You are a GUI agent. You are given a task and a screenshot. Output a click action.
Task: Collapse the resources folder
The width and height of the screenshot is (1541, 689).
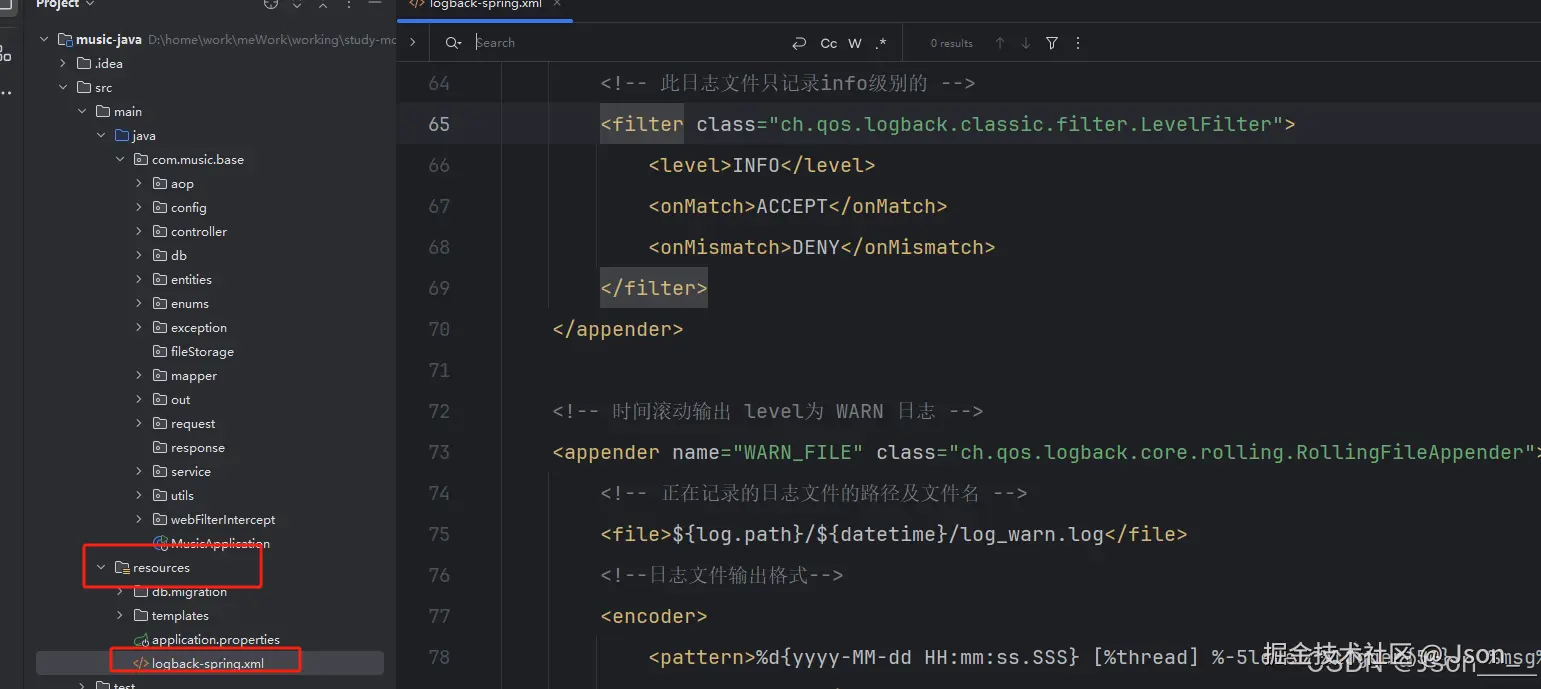click(101, 568)
